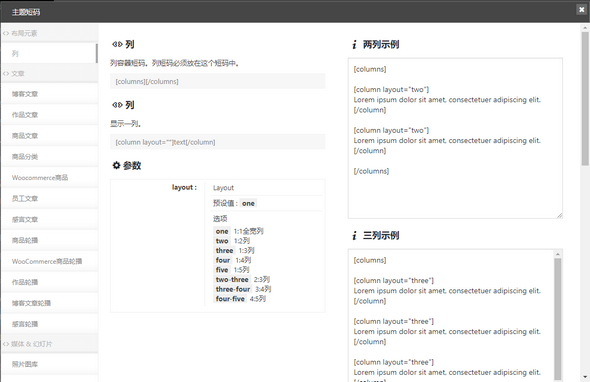
Task: Click the 'four' option labeled 1:4列
Action: click(223, 260)
